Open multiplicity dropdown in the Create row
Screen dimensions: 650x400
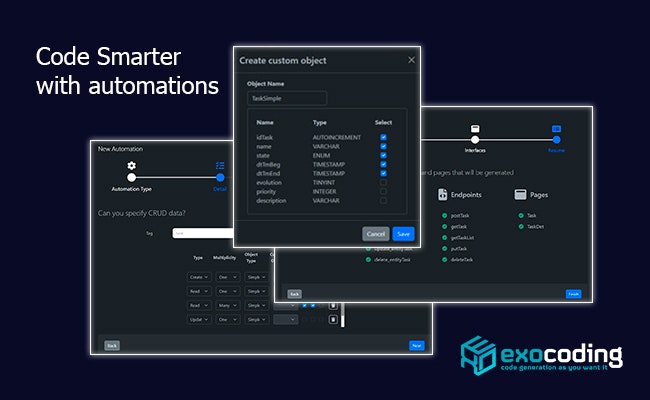228,277
